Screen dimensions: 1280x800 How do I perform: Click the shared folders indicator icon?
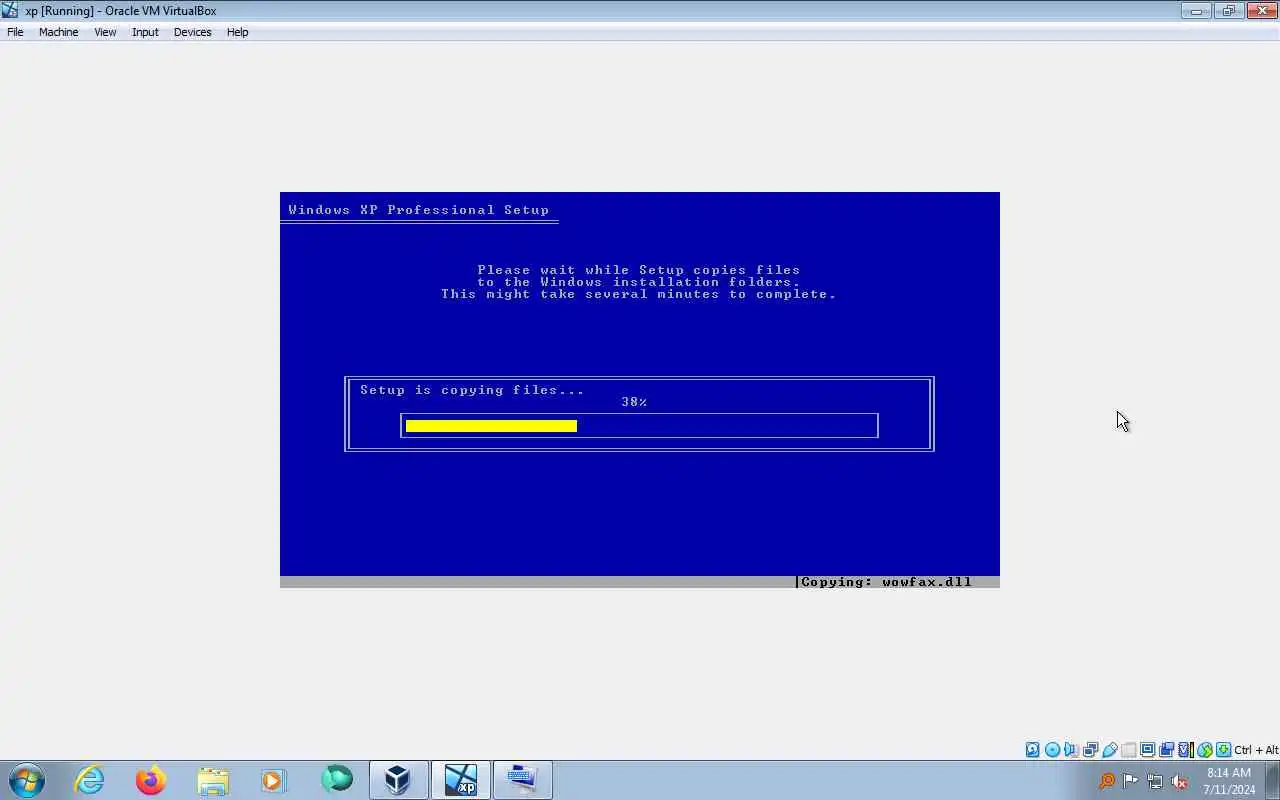[x=1129, y=750]
